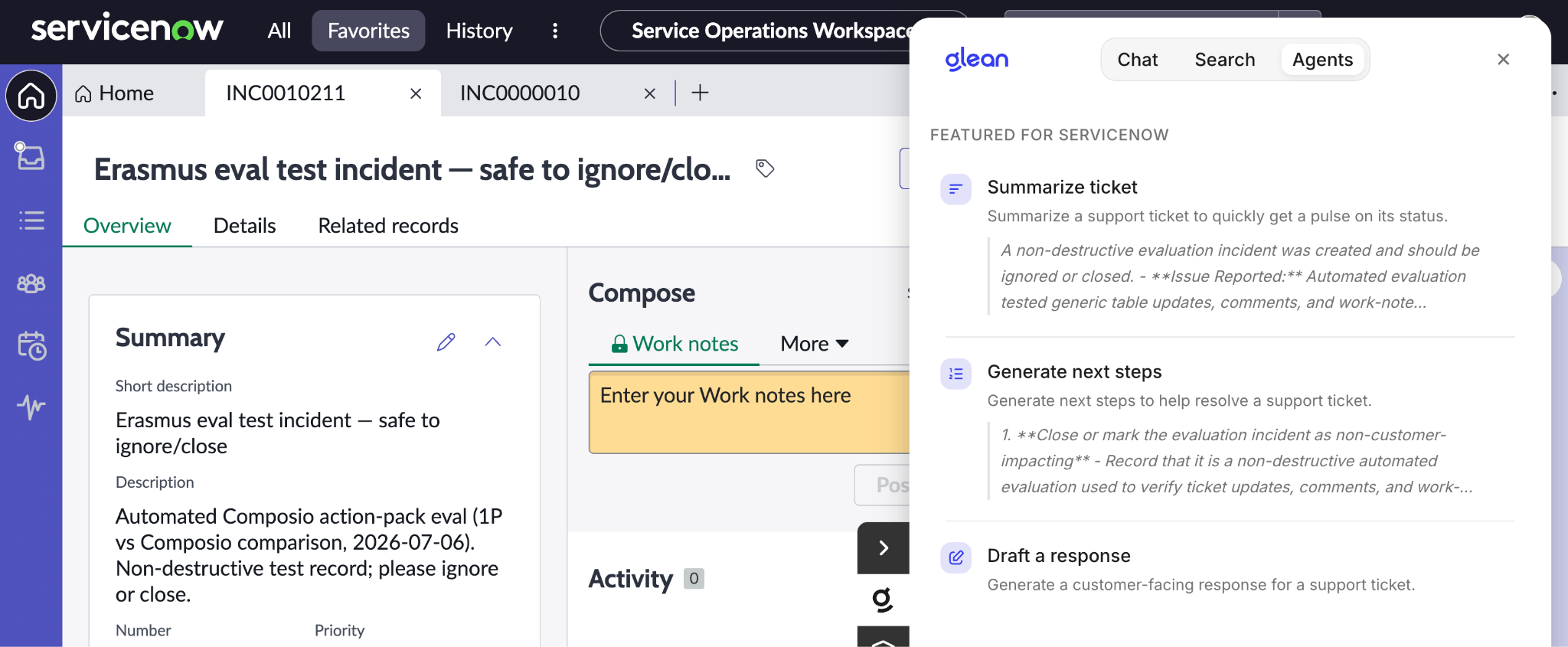Screen dimensions: 1568x647
Task: Close the Glean panel
Action: [1504, 60]
